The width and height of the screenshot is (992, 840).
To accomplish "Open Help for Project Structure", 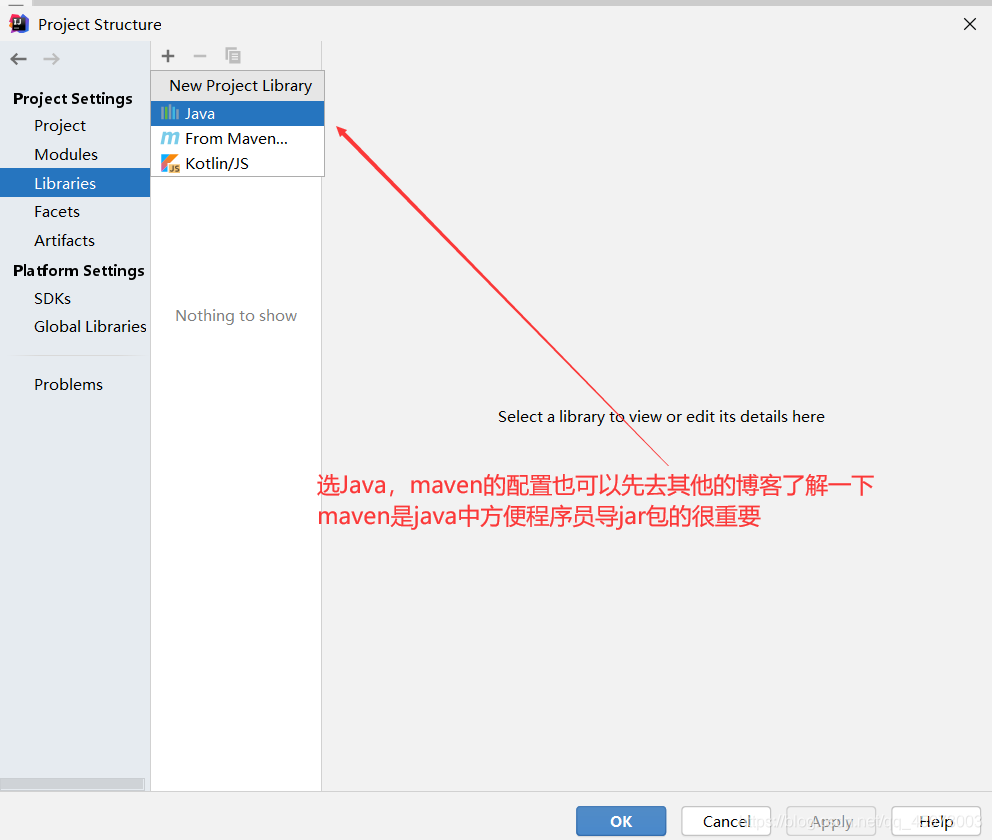I will tap(936, 821).
